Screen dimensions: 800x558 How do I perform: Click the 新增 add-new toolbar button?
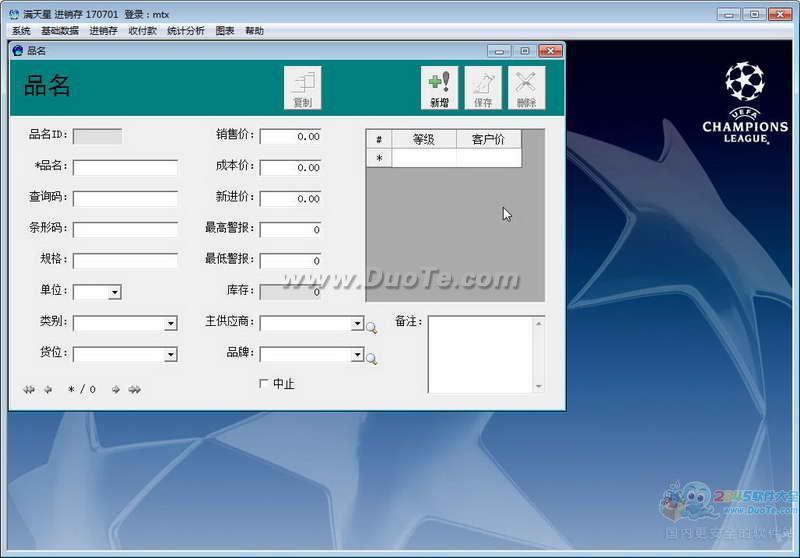pyautogui.click(x=439, y=88)
